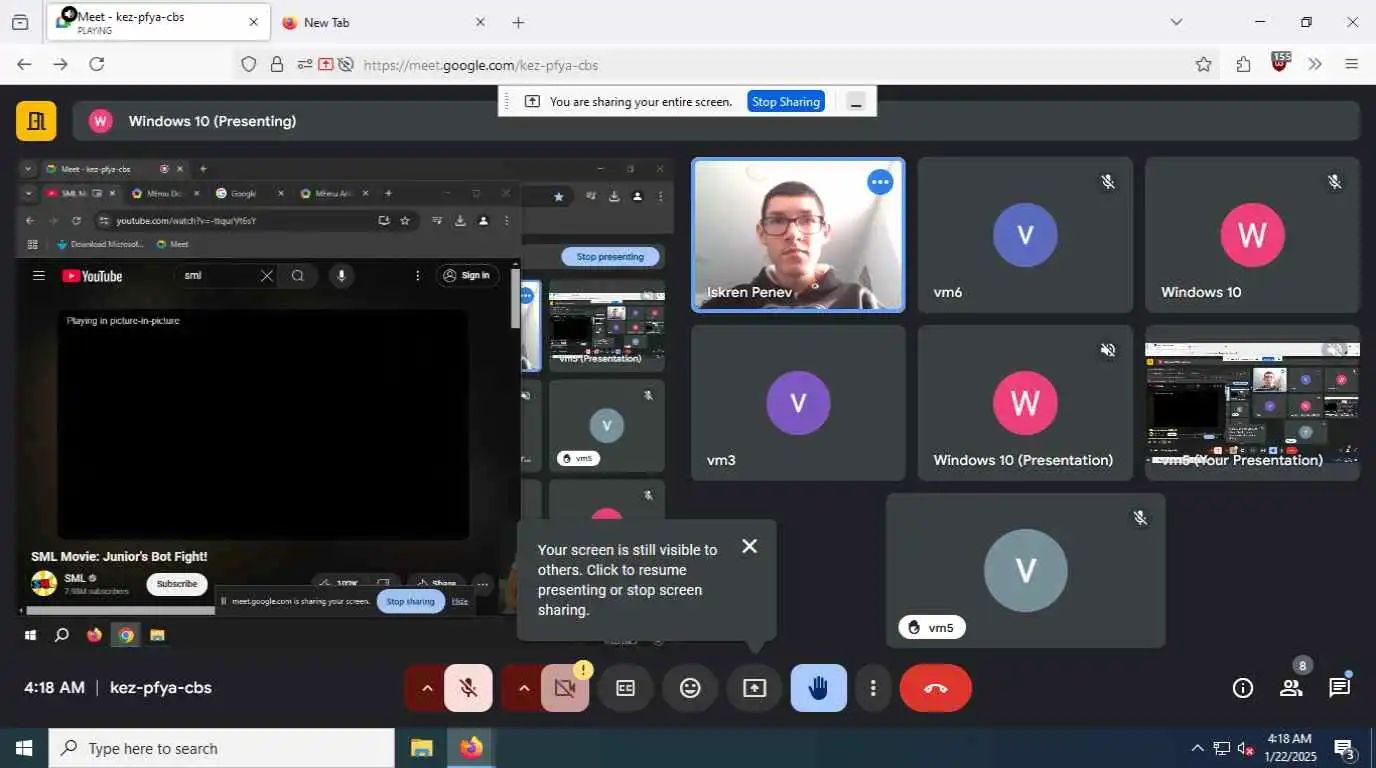Click the yellow Meet companion icon
The image size is (1376, 768).
pyautogui.click(x=36, y=121)
